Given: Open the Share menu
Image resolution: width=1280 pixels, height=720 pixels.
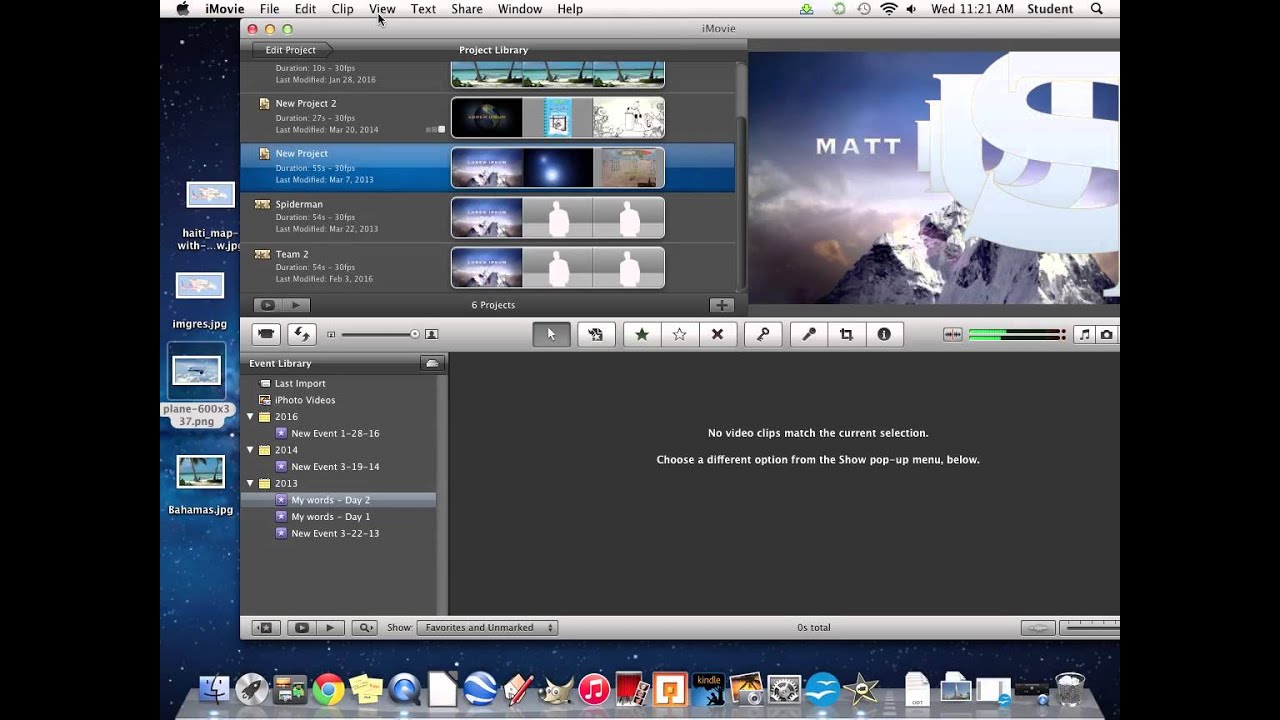Looking at the screenshot, I should [x=466, y=9].
